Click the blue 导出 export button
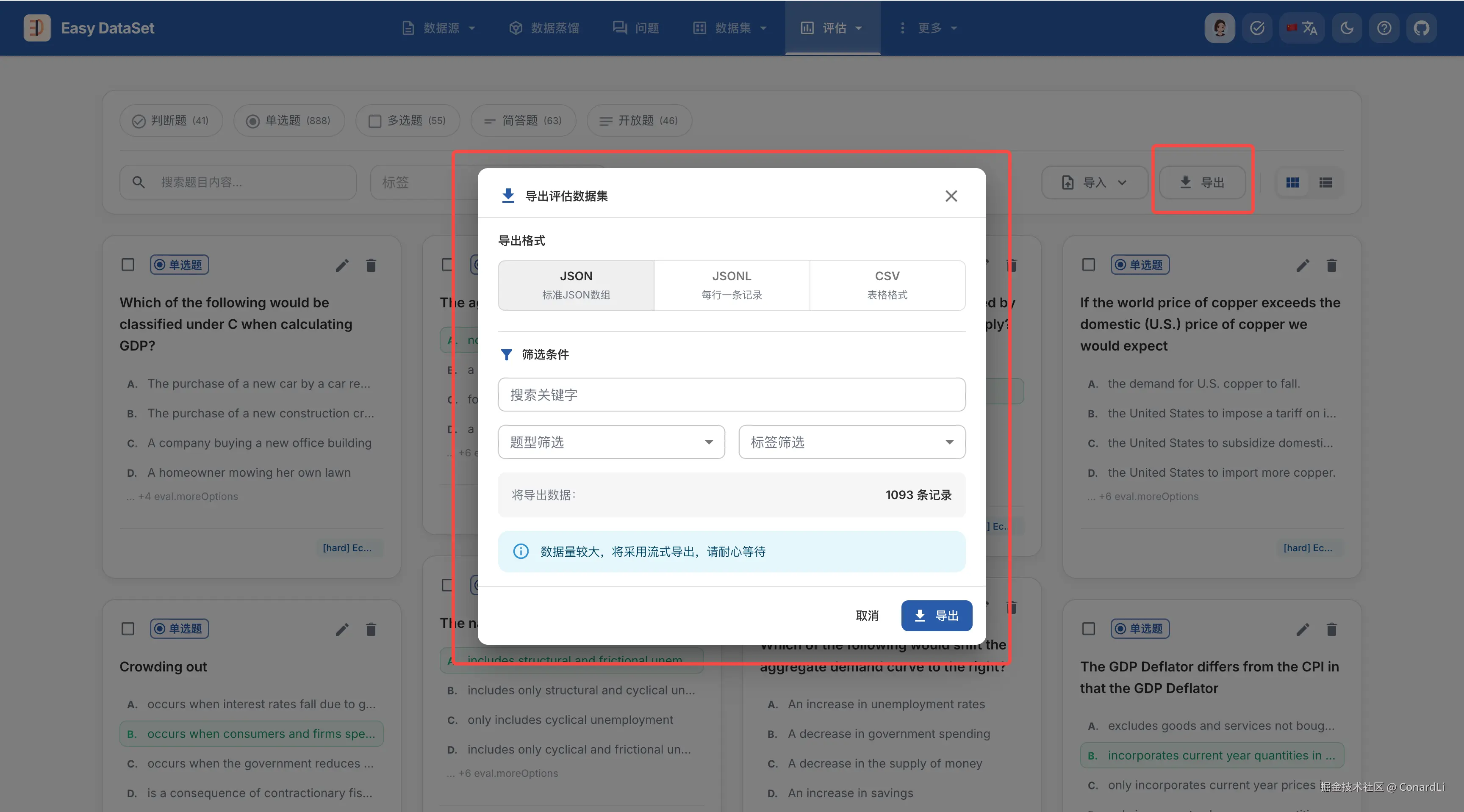Screen dimensions: 1464x812 pyautogui.click(x=936, y=616)
